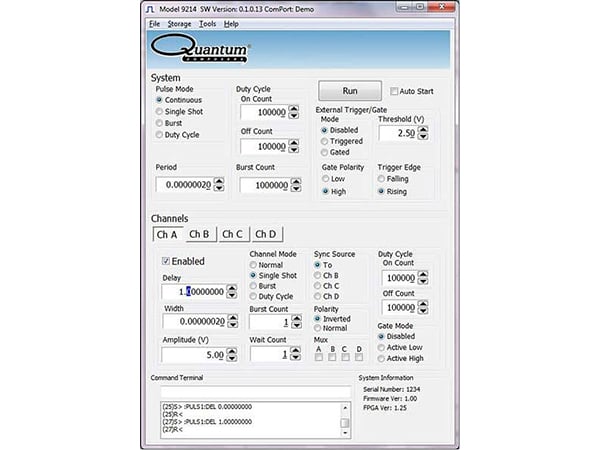600x450 pixels.
Task: Increase the channel On Count value
Action: pos(423,274)
